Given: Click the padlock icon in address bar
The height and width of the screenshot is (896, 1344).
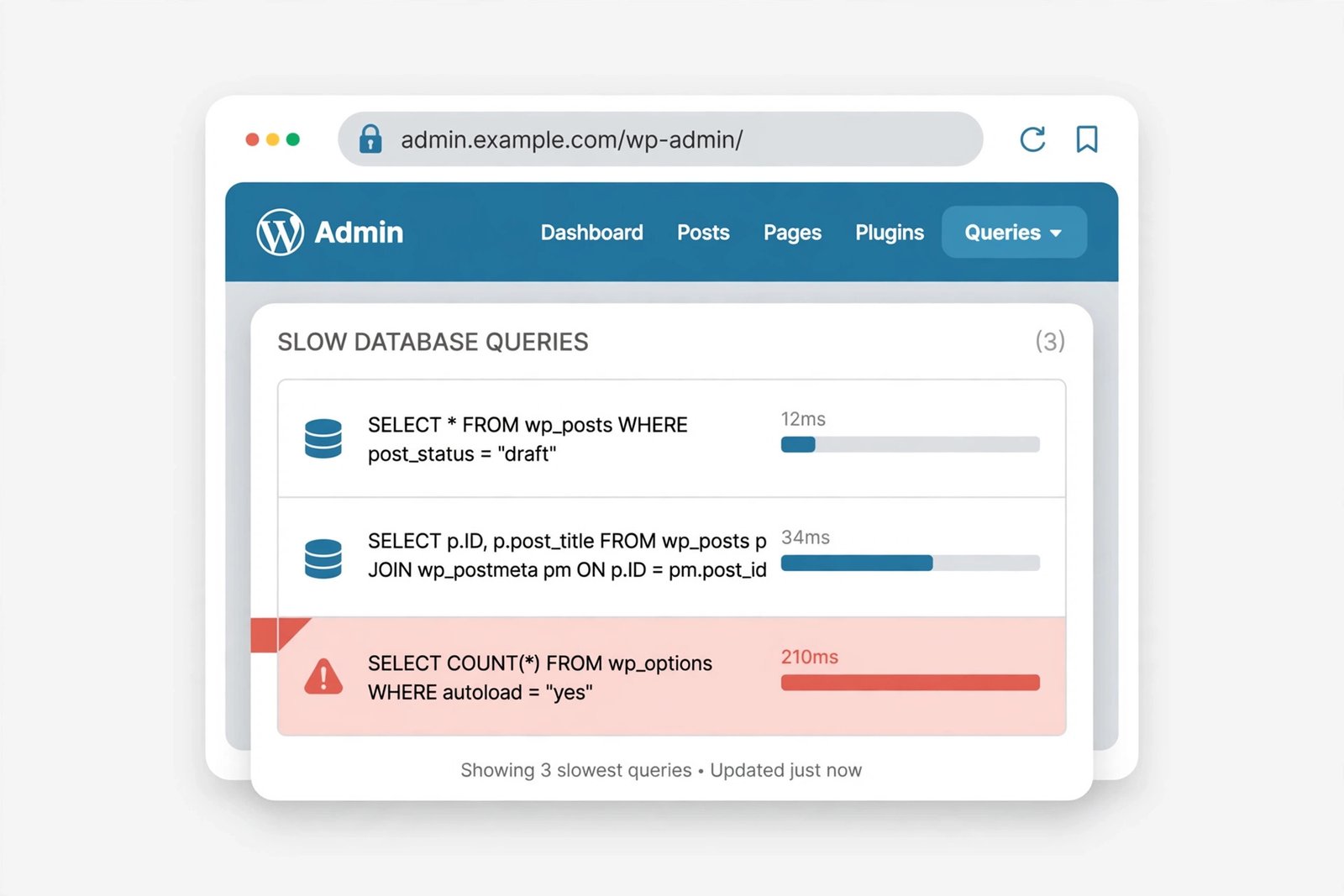Looking at the screenshot, I should click(370, 139).
